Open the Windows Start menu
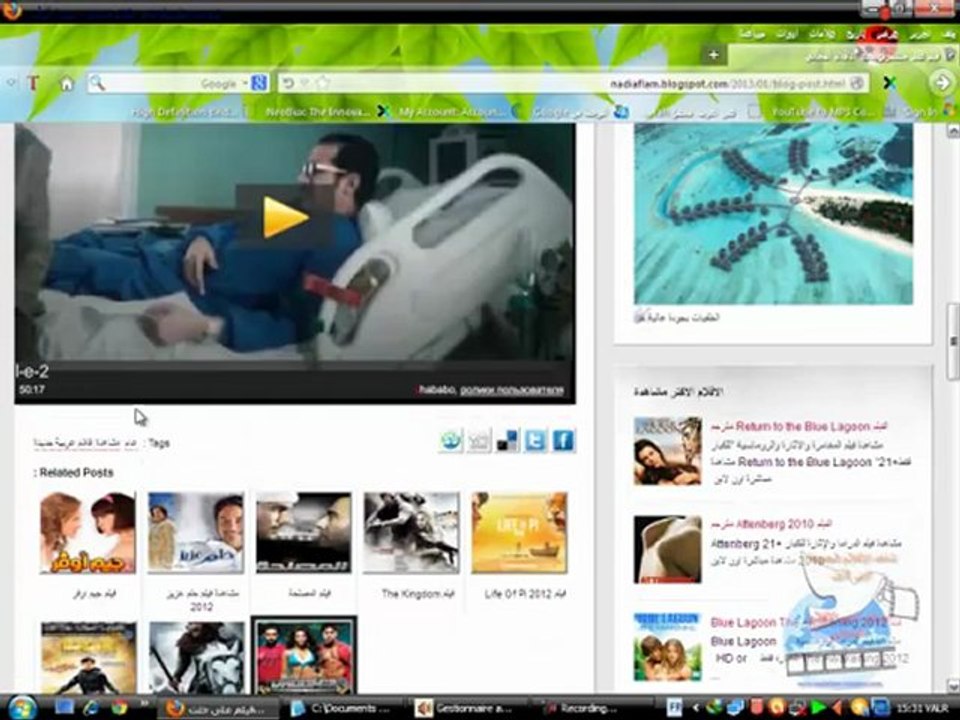This screenshot has width=960, height=720. pyautogui.click(x=23, y=708)
